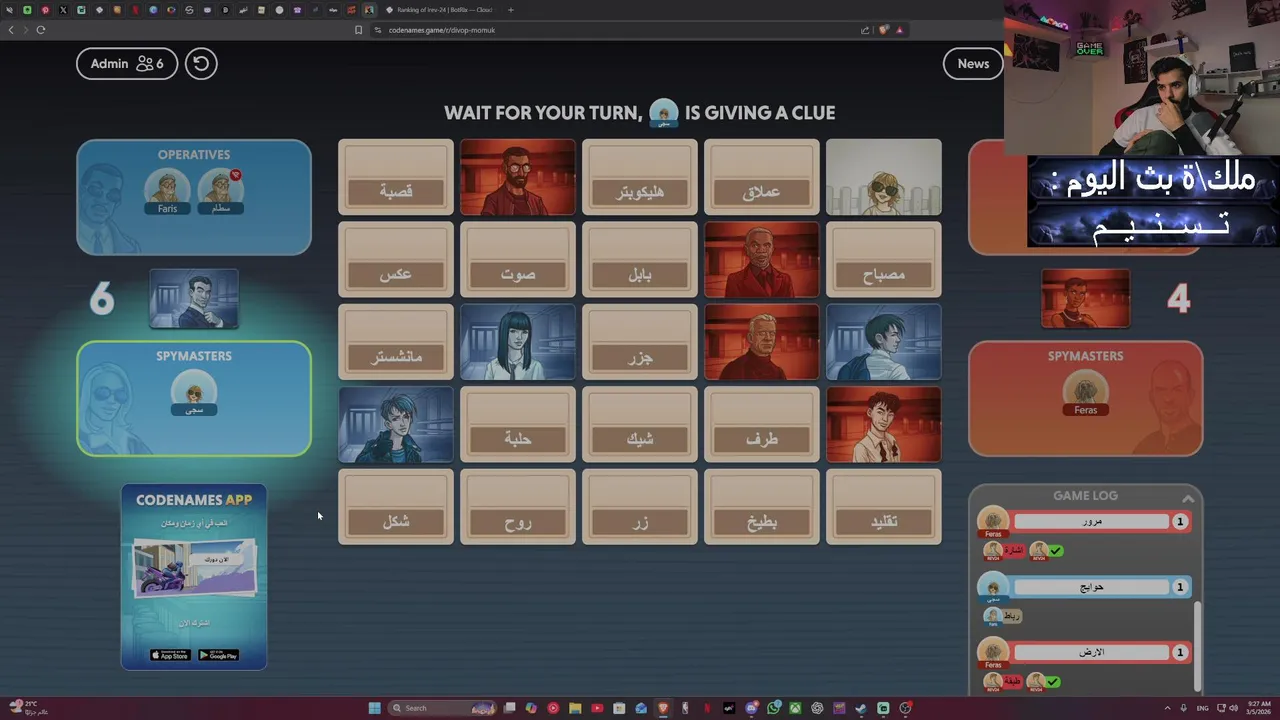Open the Google Play download badge
This screenshot has height=720, width=1280.
tap(218, 655)
